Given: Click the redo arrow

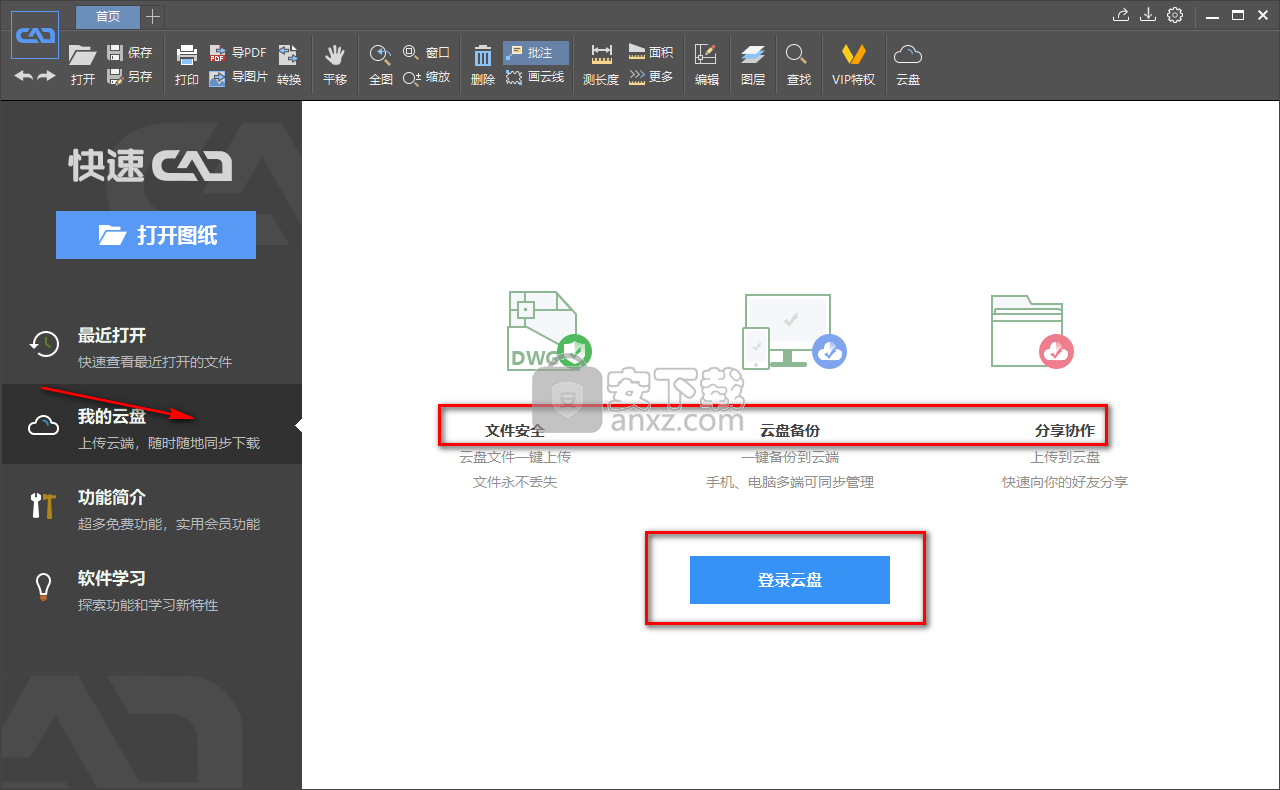Looking at the screenshot, I should (46, 77).
